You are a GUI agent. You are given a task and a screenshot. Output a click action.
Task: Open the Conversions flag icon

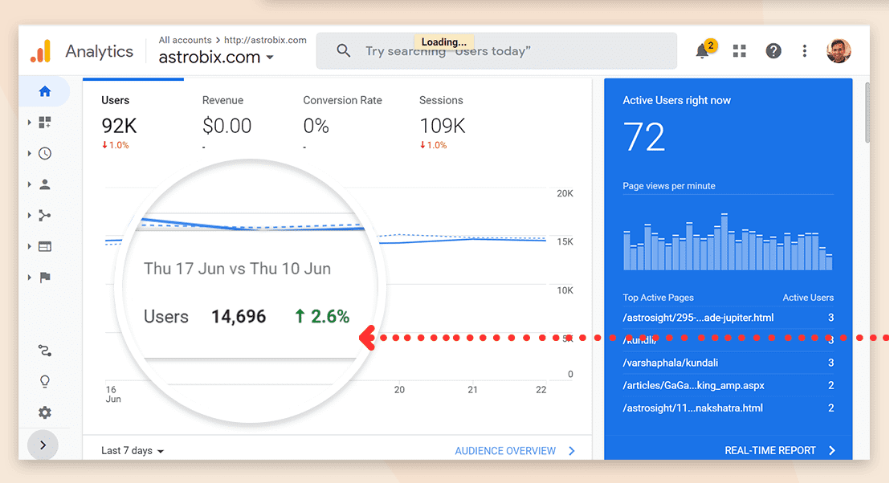click(44, 278)
